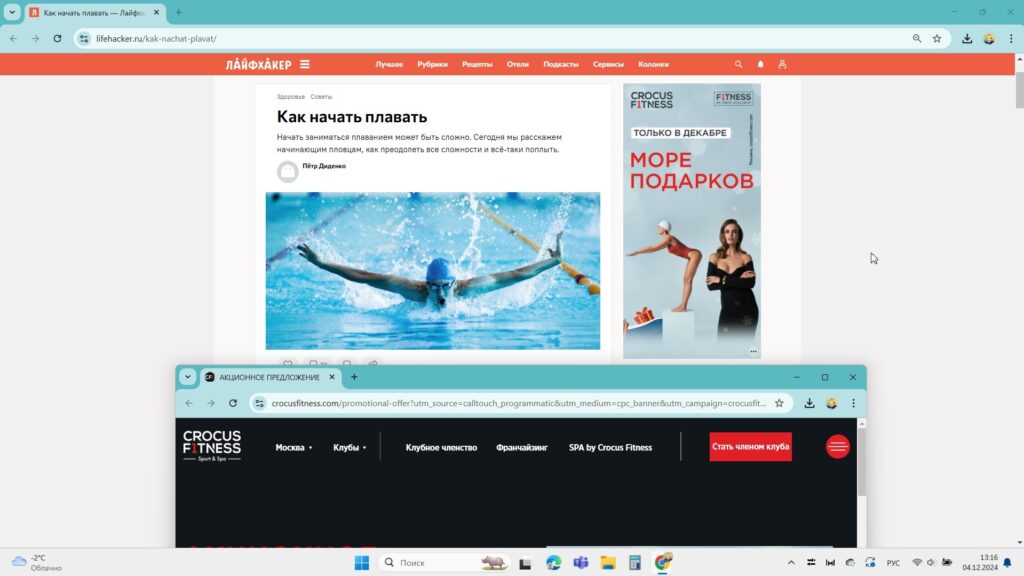Click the Windows taskbar search field
This screenshot has height=576, width=1024.
click(x=440, y=563)
